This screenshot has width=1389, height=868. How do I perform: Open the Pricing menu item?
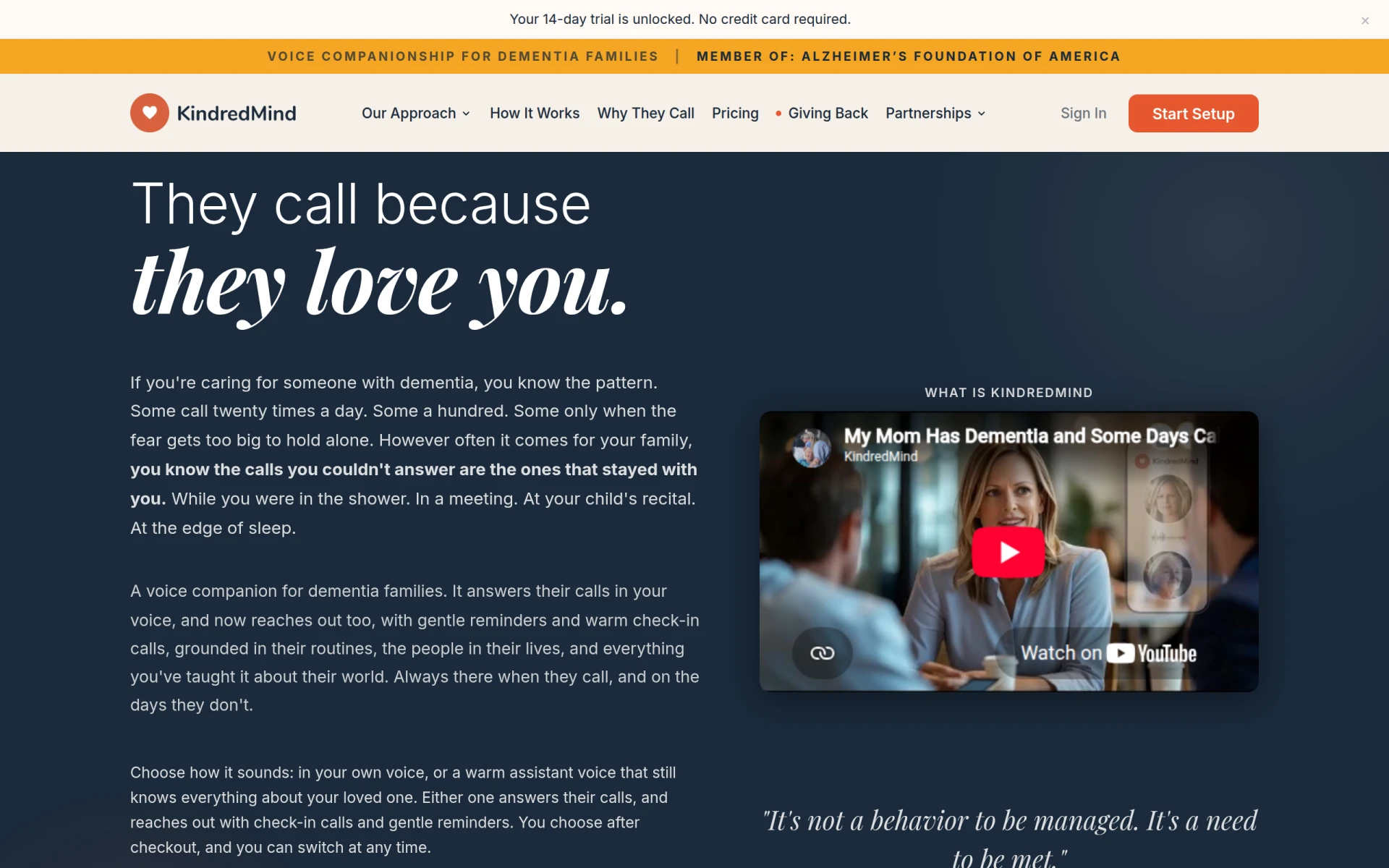[x=735, y=113]
